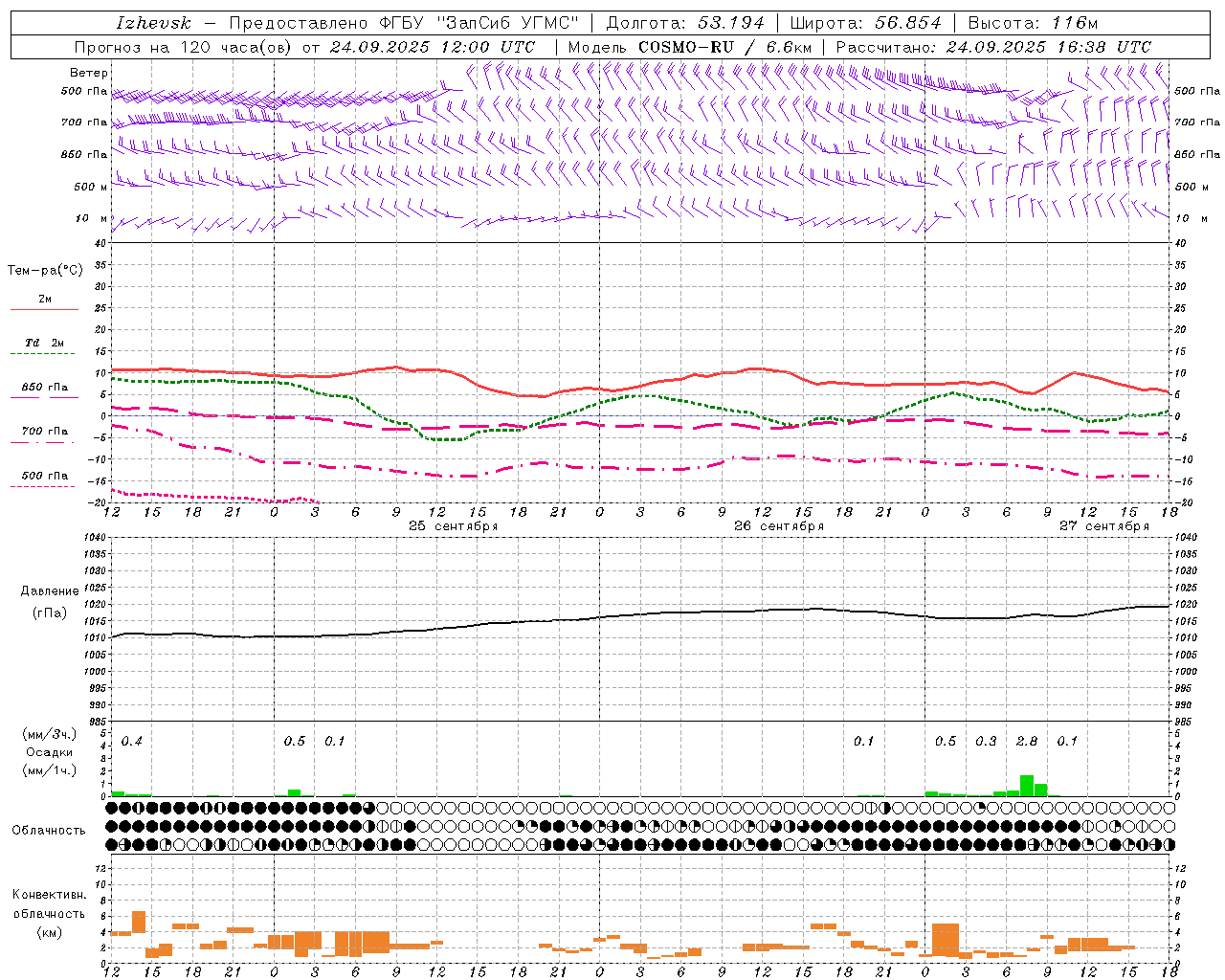Click the left 1040 pressure axis value

point(93,538)
